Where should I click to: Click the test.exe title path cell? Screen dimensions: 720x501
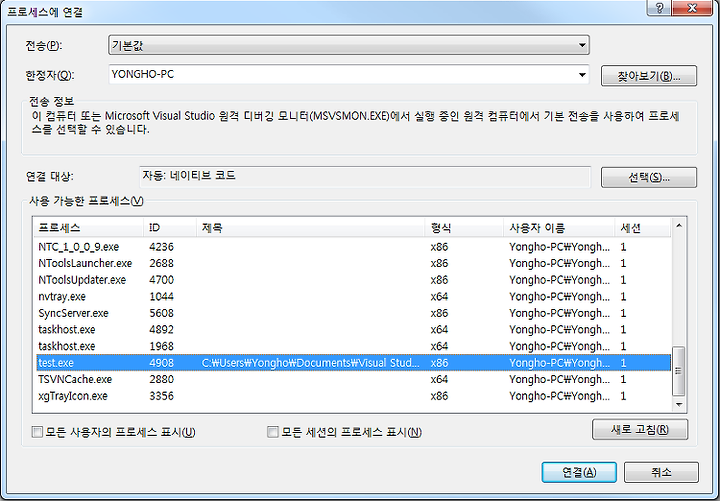tap(310, 363)
